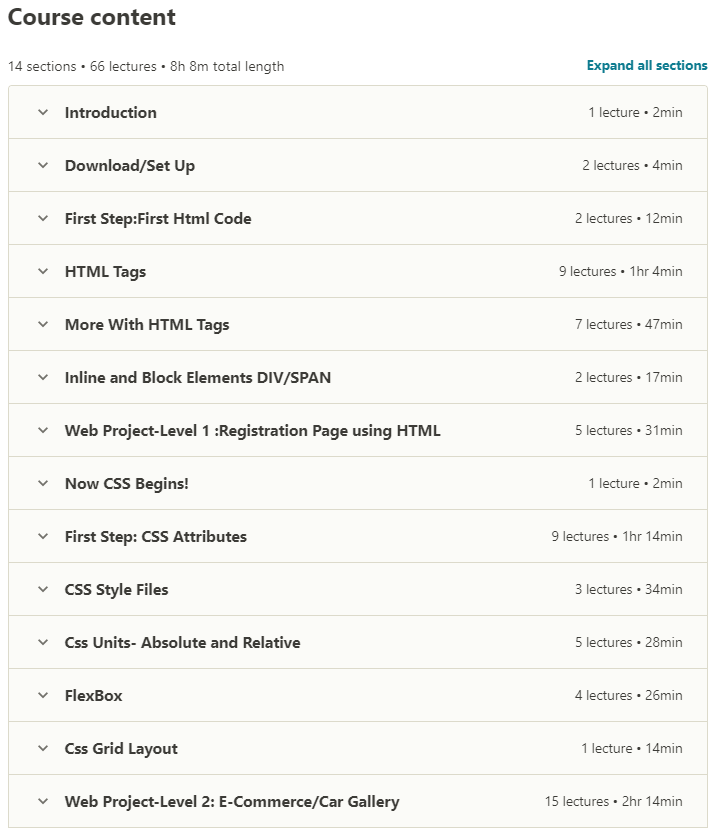720x836 pixels.
Task: Click chevron for Inline and Block Elements
Action: point(43,377)
